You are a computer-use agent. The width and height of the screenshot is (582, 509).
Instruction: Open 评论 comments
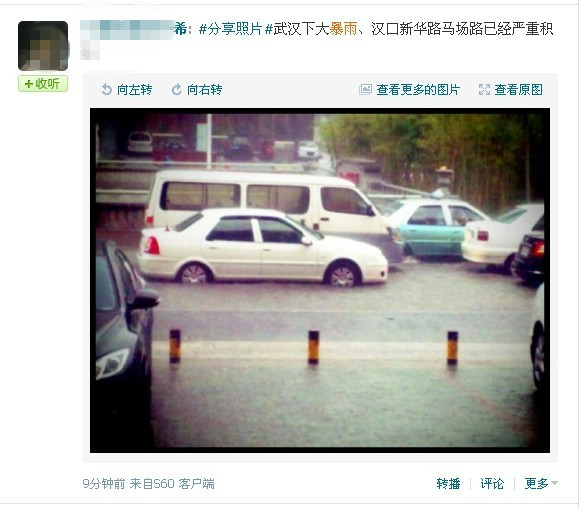pos(492,484)
